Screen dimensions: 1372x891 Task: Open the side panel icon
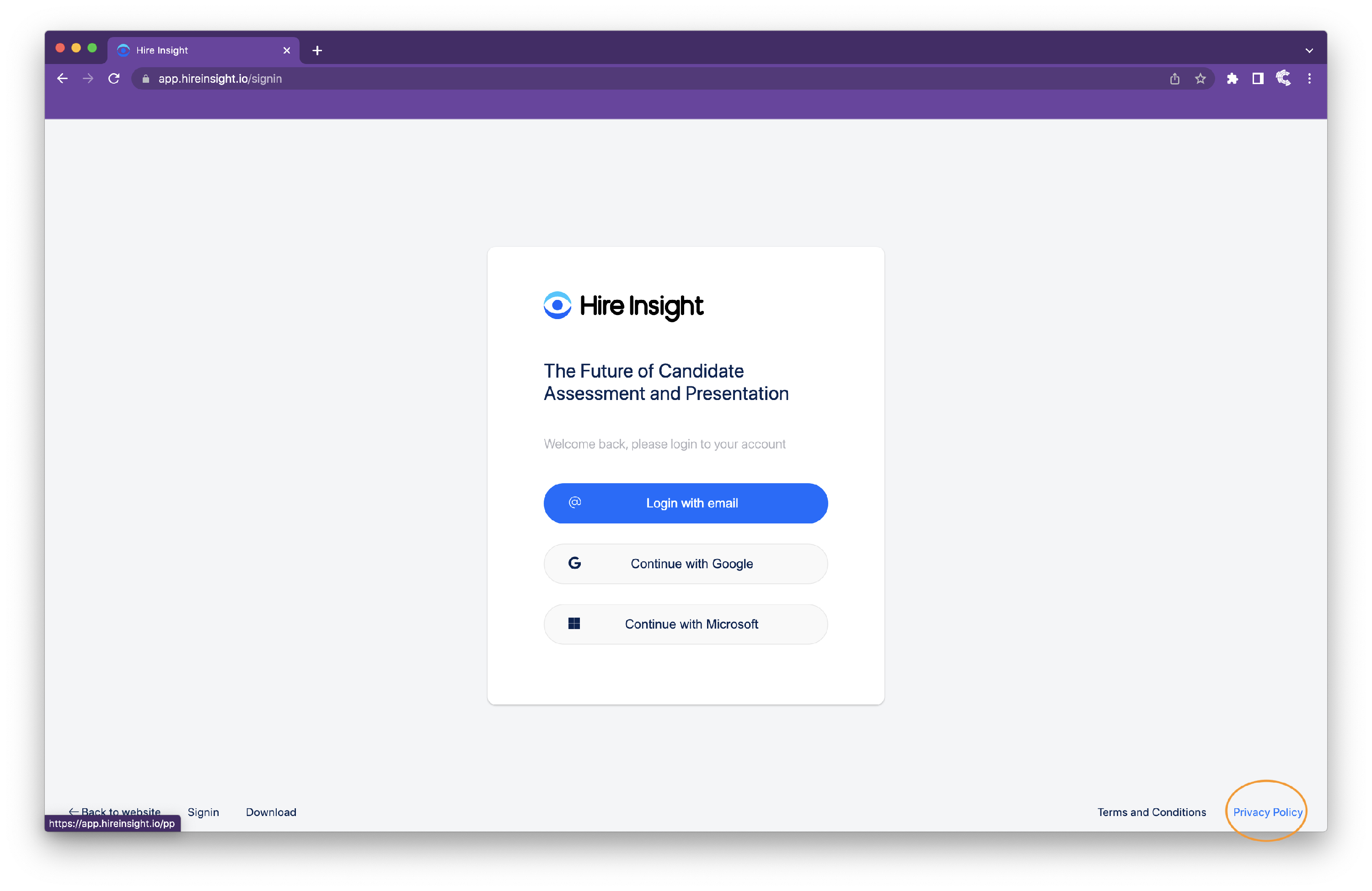(x=1258, y=78)
